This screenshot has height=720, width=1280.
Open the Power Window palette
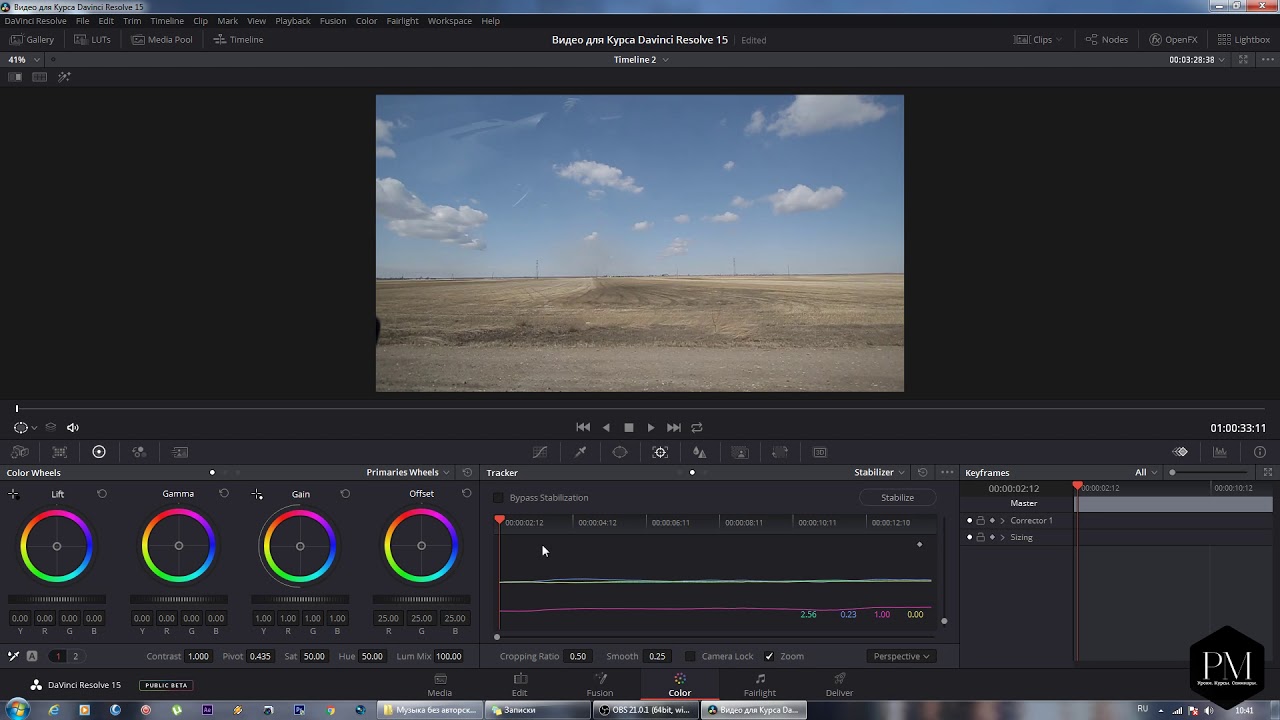click(x=620, y=452)
